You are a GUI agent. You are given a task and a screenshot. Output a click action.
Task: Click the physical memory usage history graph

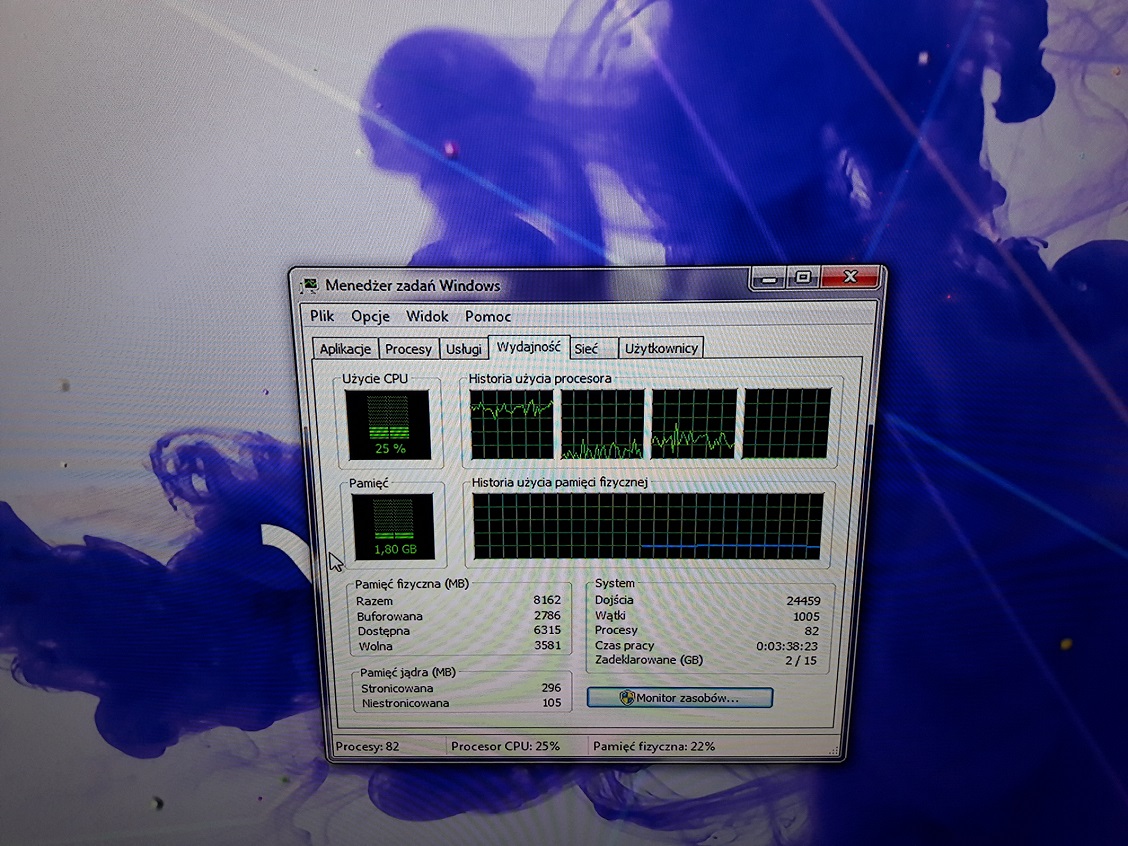click(x=648, y=526)
